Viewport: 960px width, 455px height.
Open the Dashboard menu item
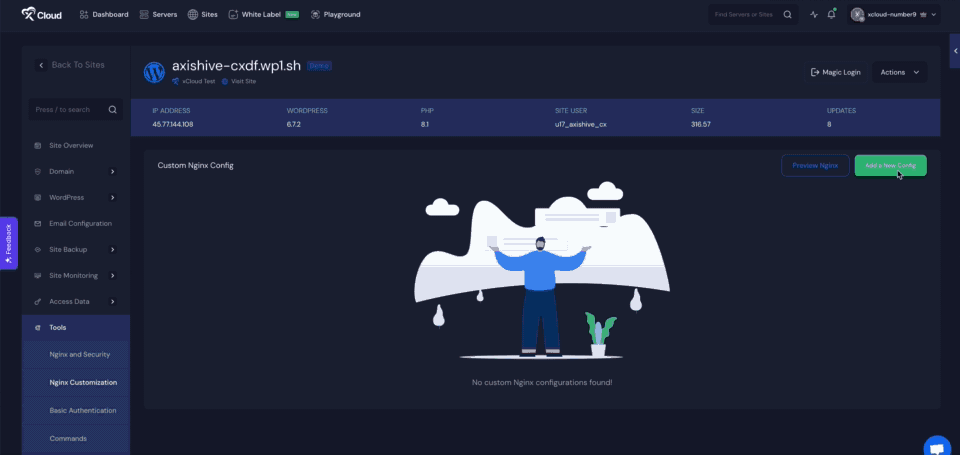coord(104,14)
